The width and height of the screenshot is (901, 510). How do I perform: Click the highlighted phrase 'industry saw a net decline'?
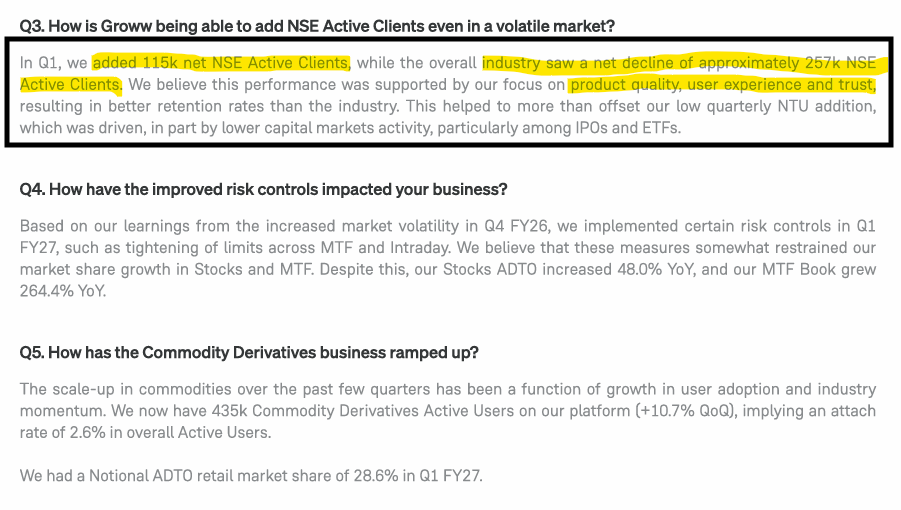577,63
